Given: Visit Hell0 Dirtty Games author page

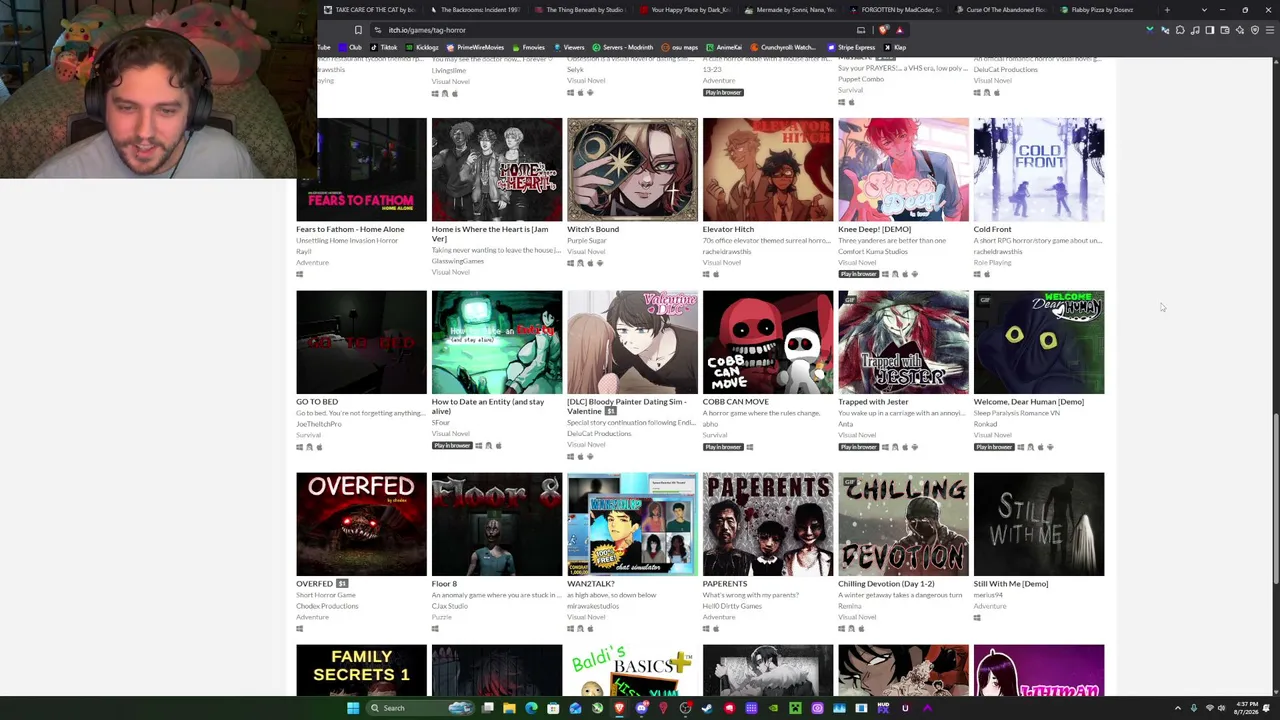Looking at the screenshot, I should tap(732, 606).
